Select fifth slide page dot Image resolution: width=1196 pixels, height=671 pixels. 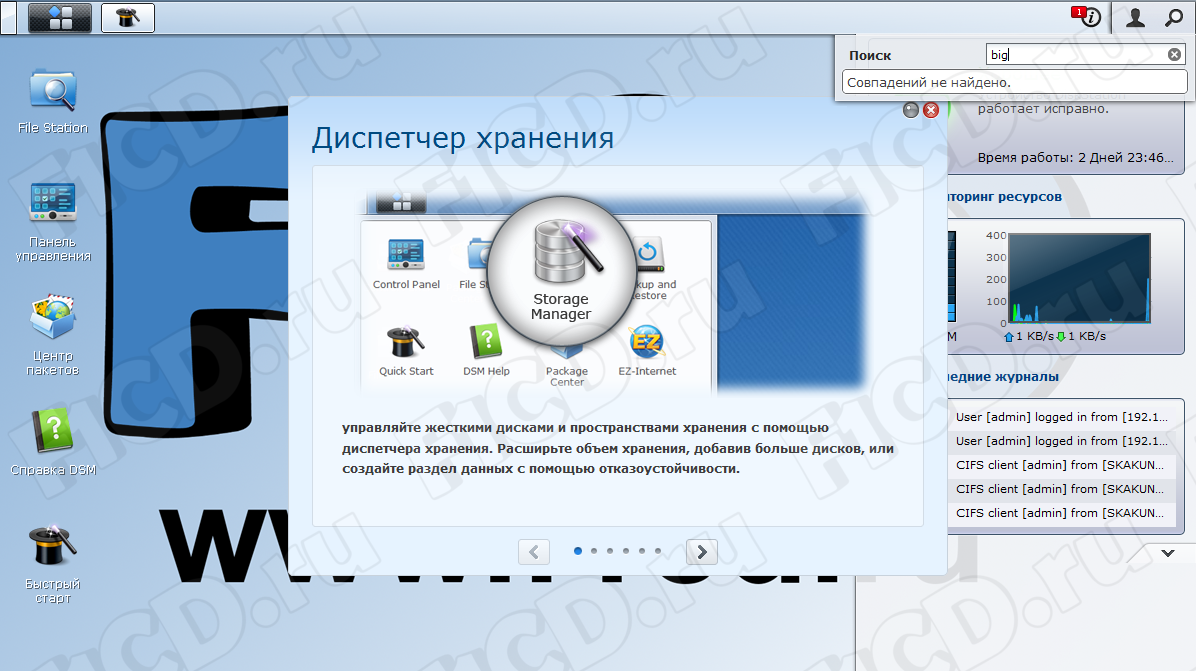point(642,551)
